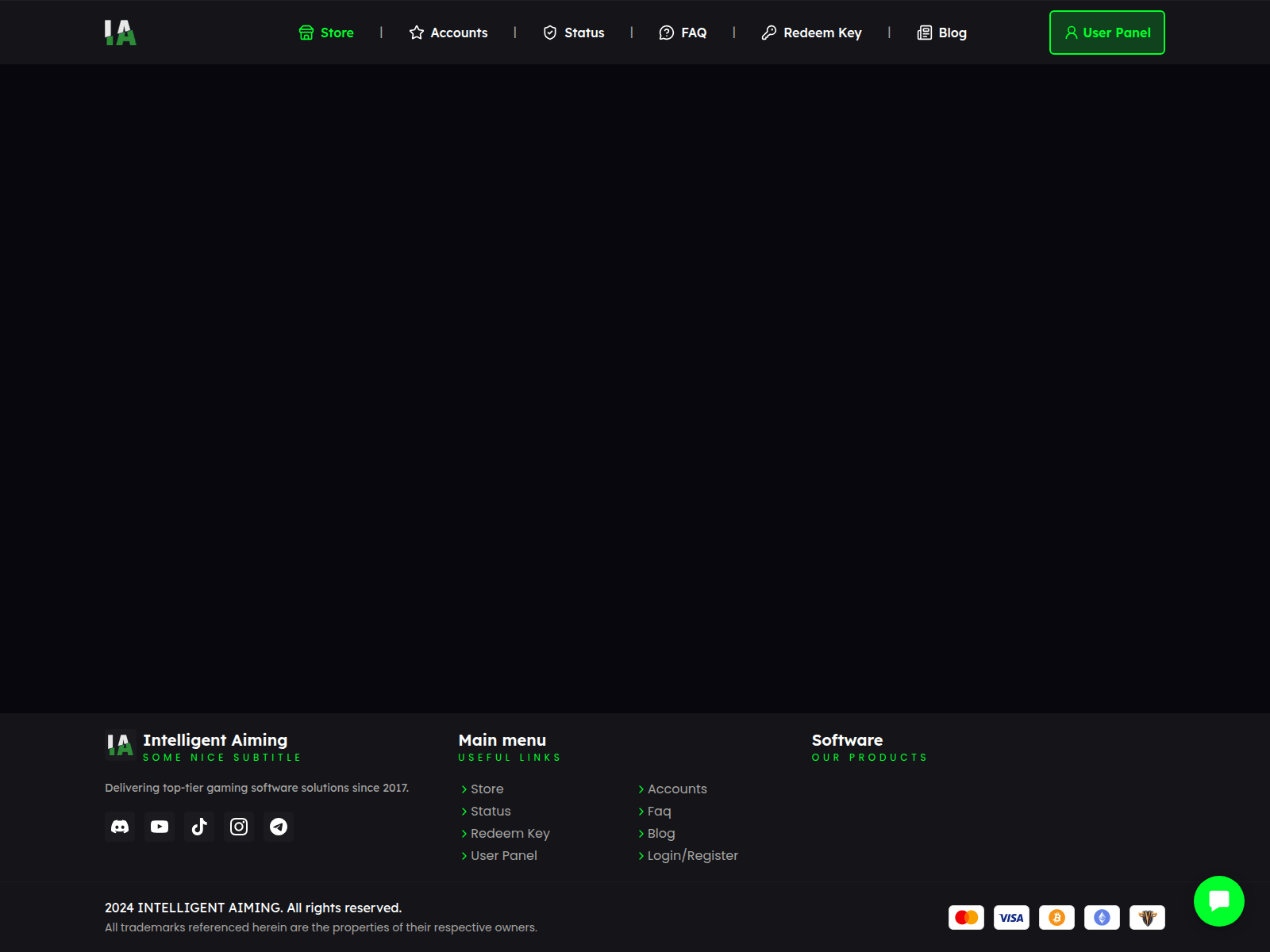Click the IA logo in the header
The image size is (1270, 952).
tap(121, 33)
